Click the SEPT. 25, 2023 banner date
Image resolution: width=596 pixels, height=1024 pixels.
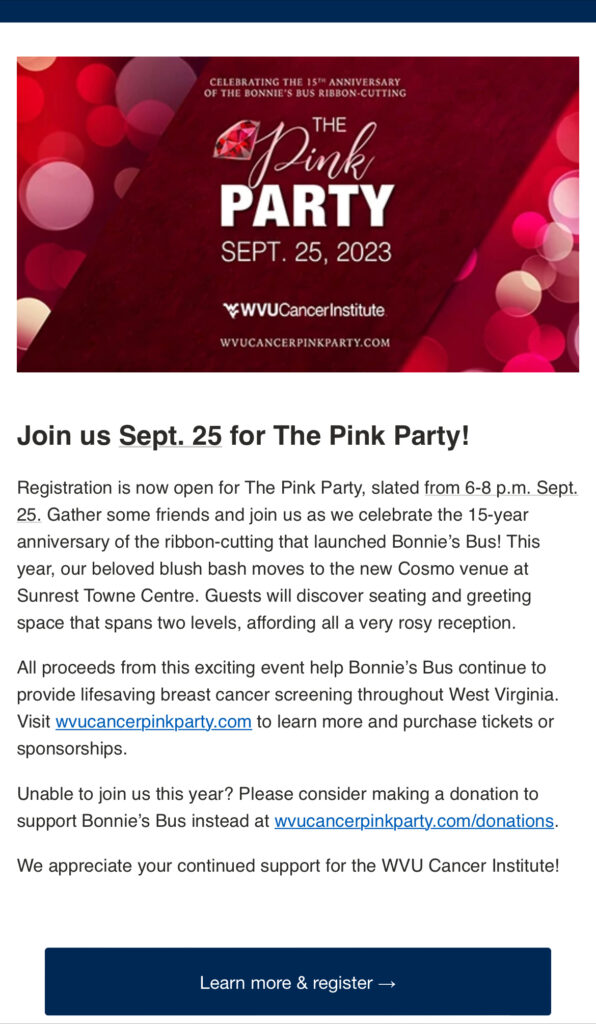306,253
